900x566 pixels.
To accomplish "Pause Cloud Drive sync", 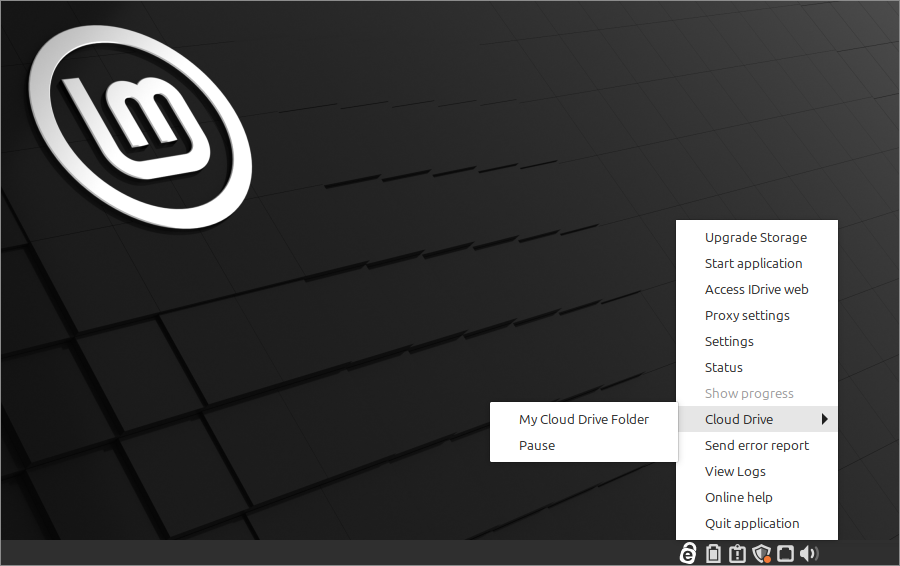I will (x=584, y=445).
